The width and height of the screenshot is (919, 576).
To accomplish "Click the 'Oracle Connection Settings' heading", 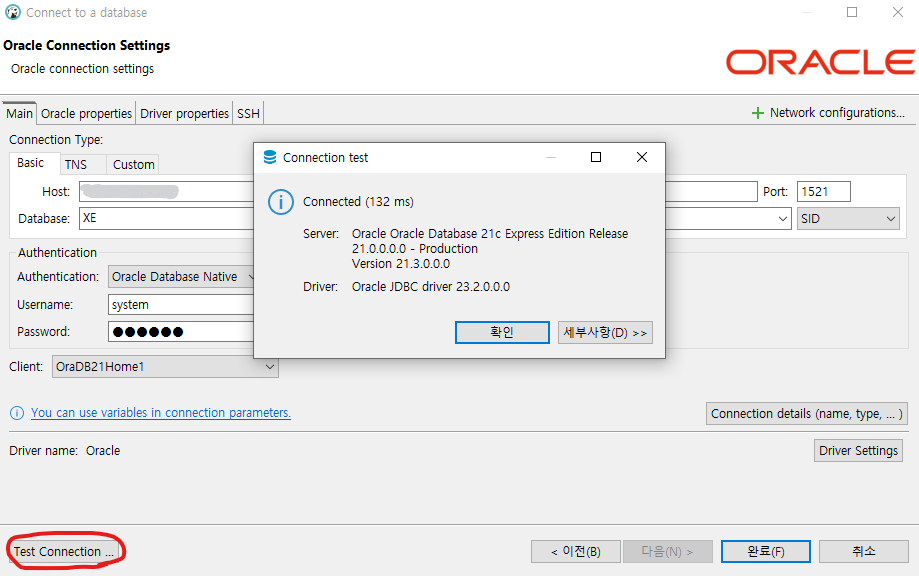I will [x=87, y=46].
